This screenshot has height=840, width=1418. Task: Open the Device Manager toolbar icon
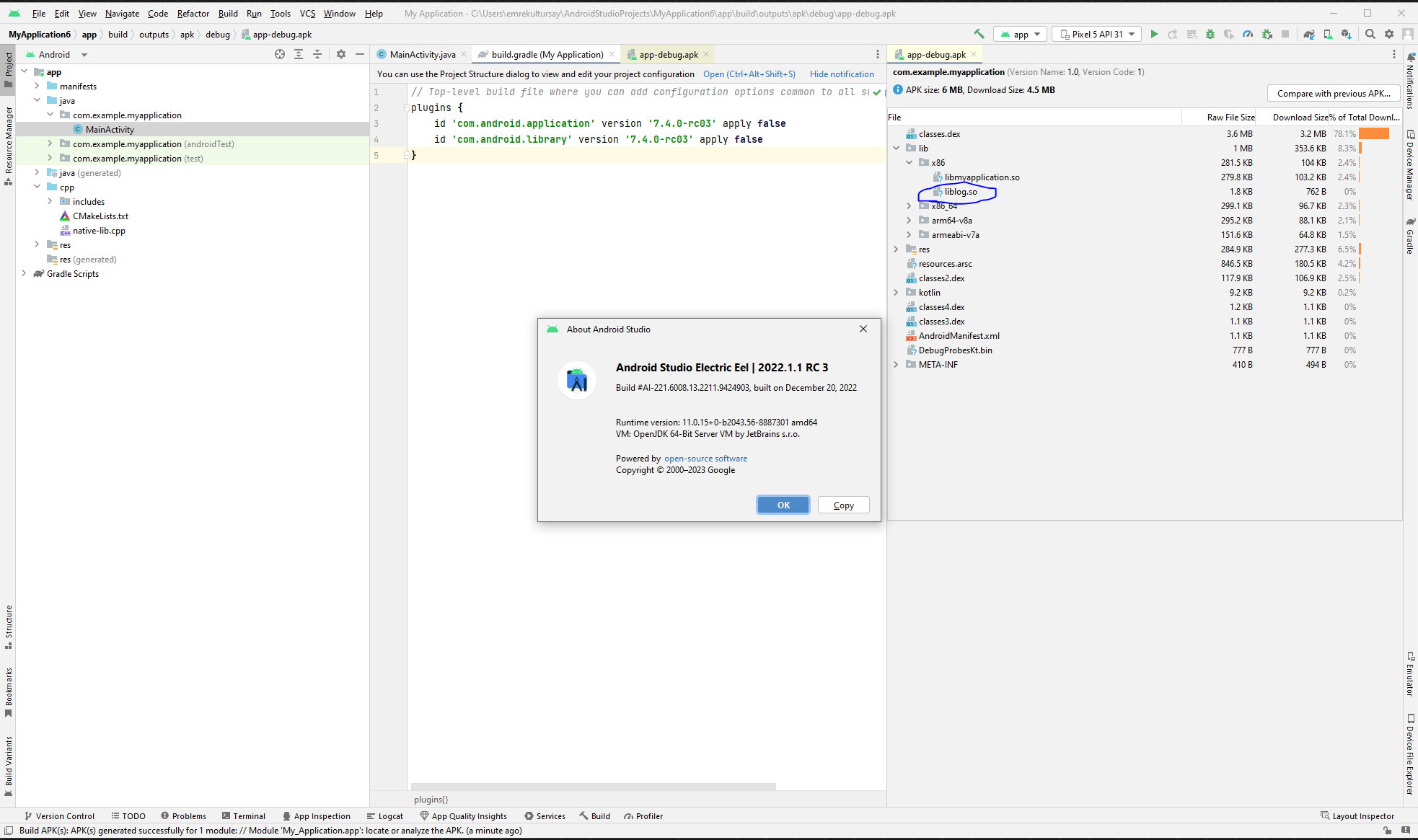click(1328, 34)
